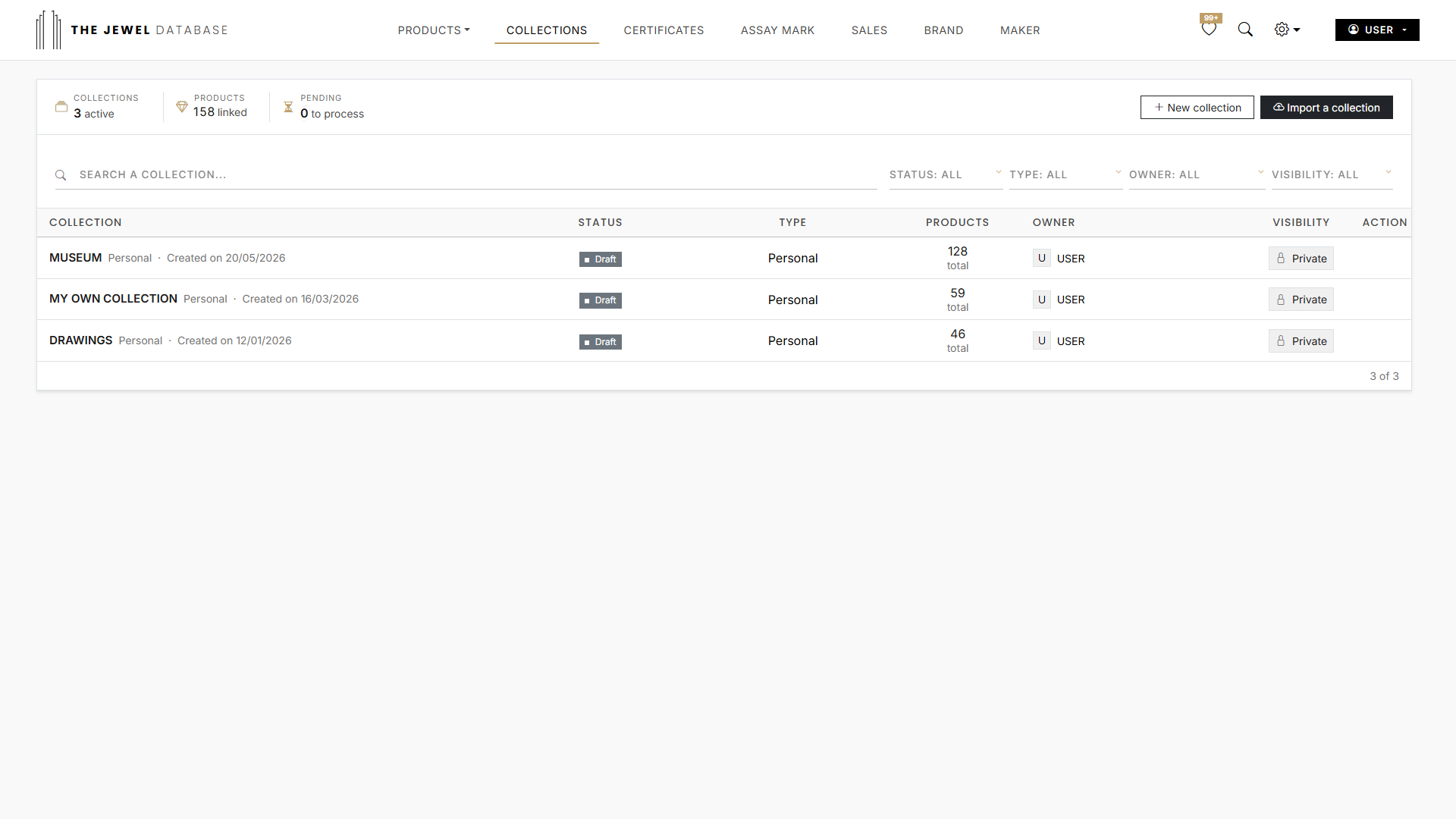This screenshot has width=1456, height=819.
Task: Click the collection search magnifier icon
Action: (x=61, y=175)
